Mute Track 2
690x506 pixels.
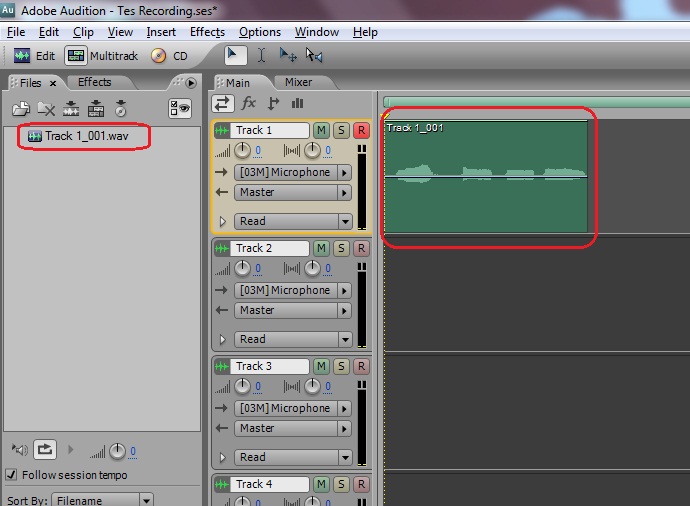pyautogui.click(x=321, y=248)
